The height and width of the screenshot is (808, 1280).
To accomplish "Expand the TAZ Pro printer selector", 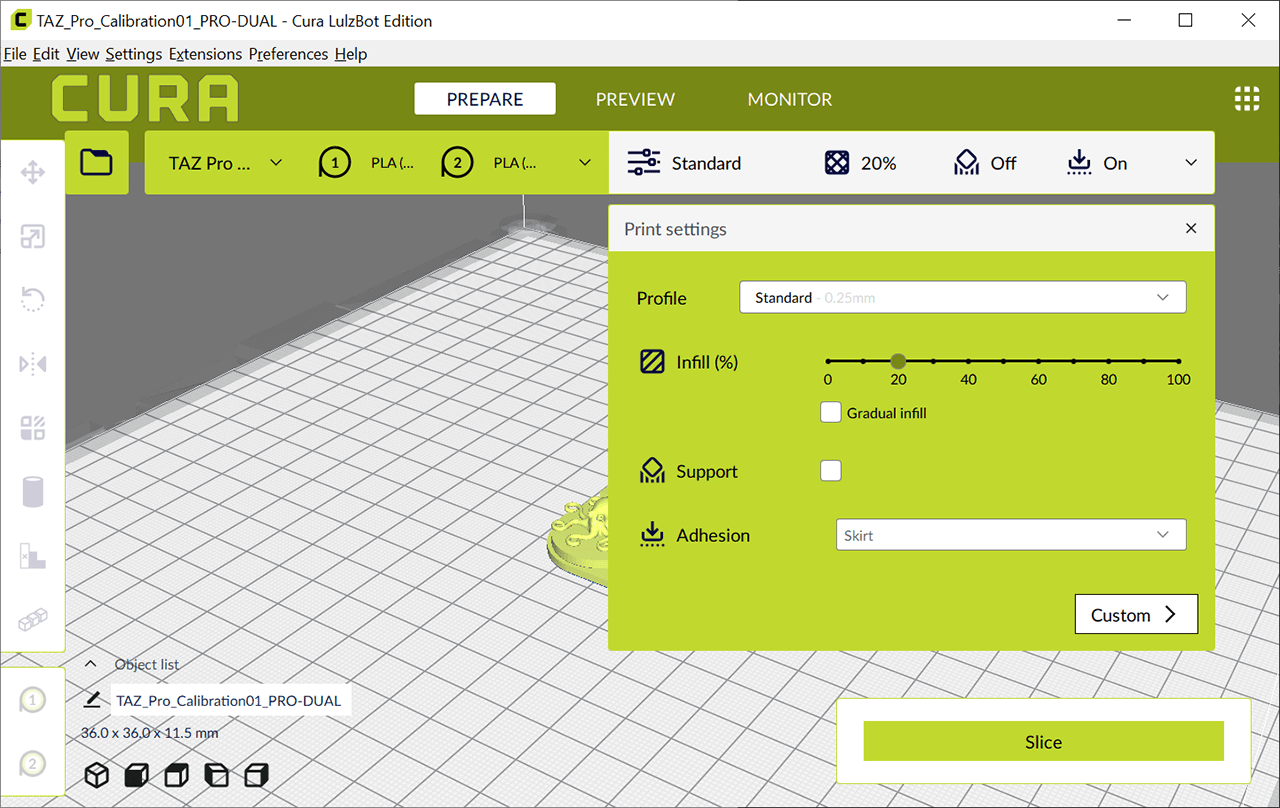I will 225,163.
